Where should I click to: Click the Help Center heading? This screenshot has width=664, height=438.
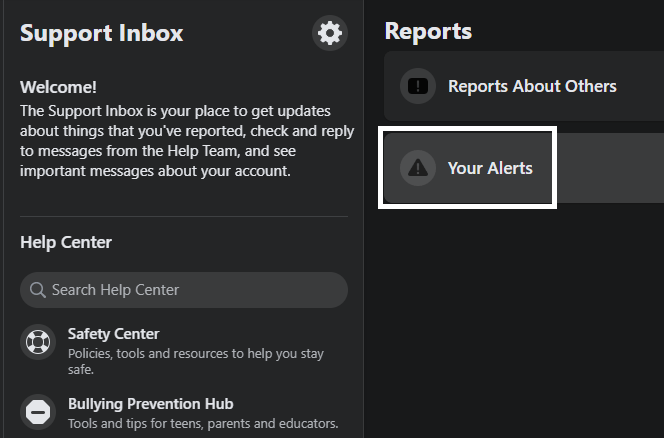pos(66,242)
